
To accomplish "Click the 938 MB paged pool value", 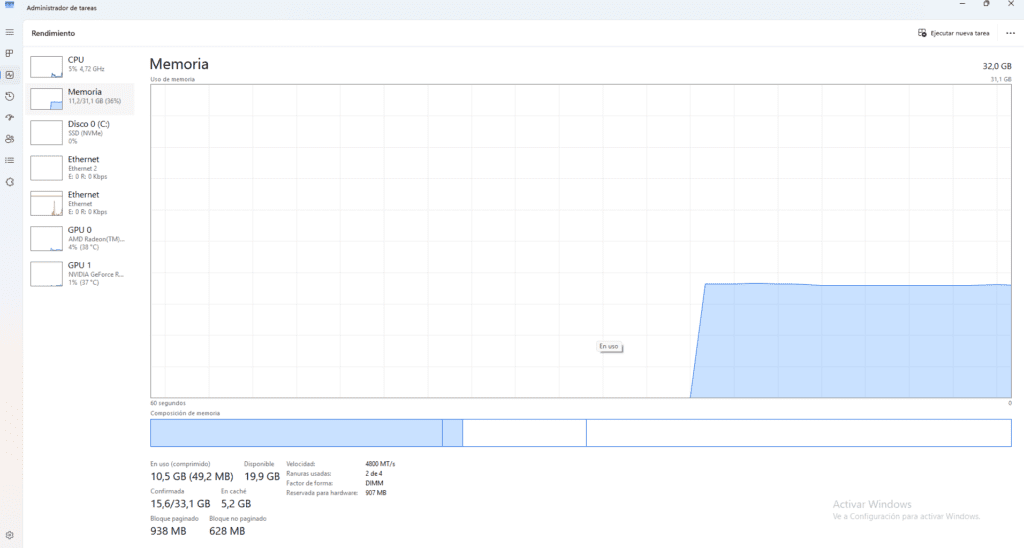I will coord(168,531).
